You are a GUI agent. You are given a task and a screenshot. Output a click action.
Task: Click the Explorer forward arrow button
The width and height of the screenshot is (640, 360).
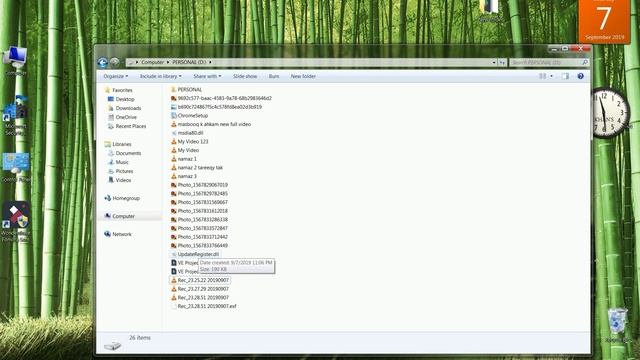pyautogui.click(x=115, y=62)
